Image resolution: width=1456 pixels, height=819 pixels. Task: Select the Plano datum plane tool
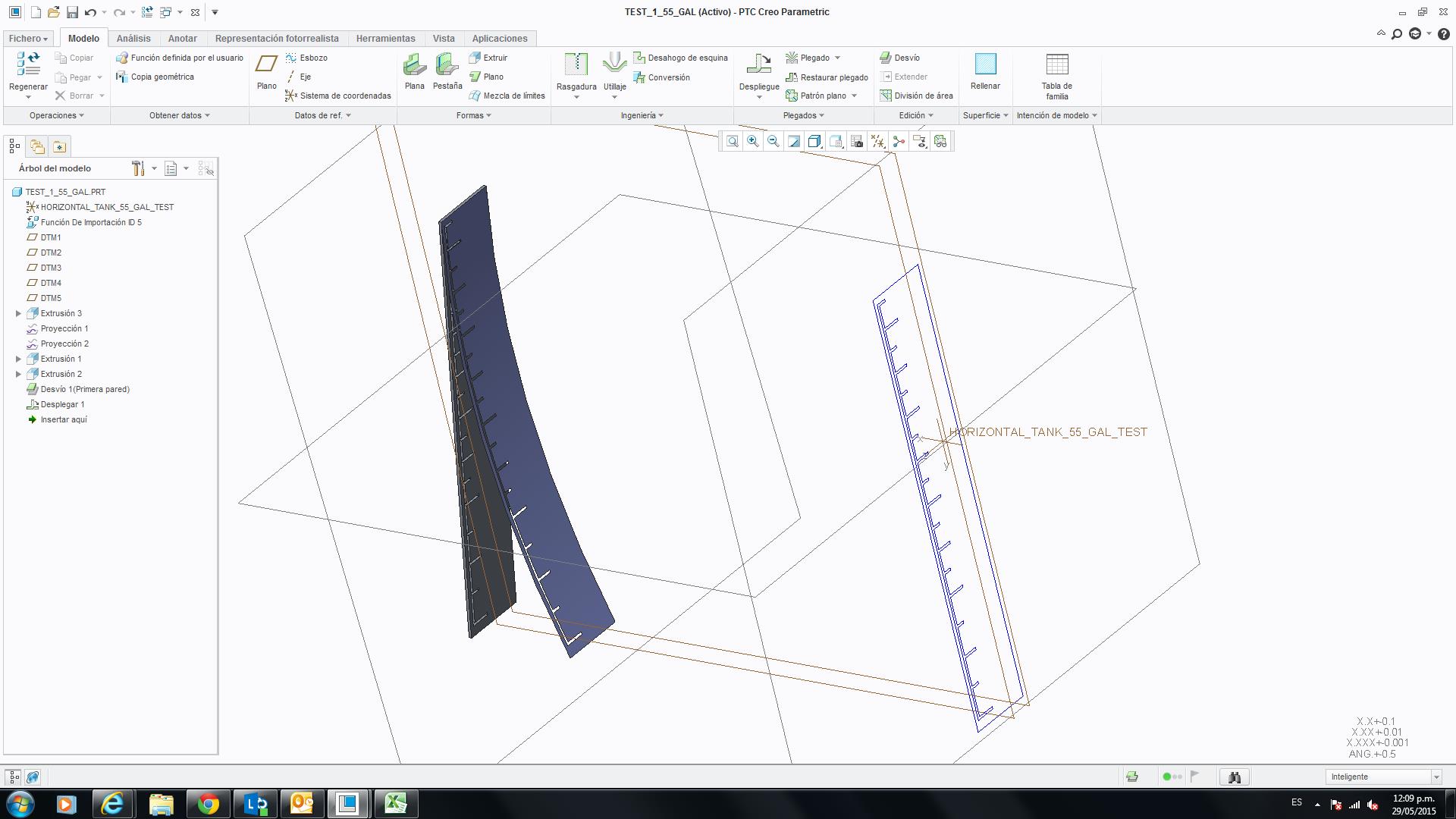[x=266, y=72]
